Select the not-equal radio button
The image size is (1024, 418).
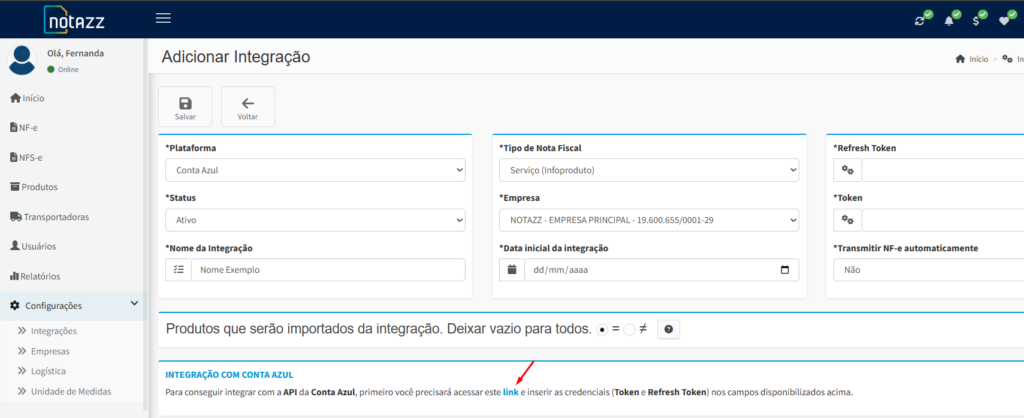[x=630, y=328]
